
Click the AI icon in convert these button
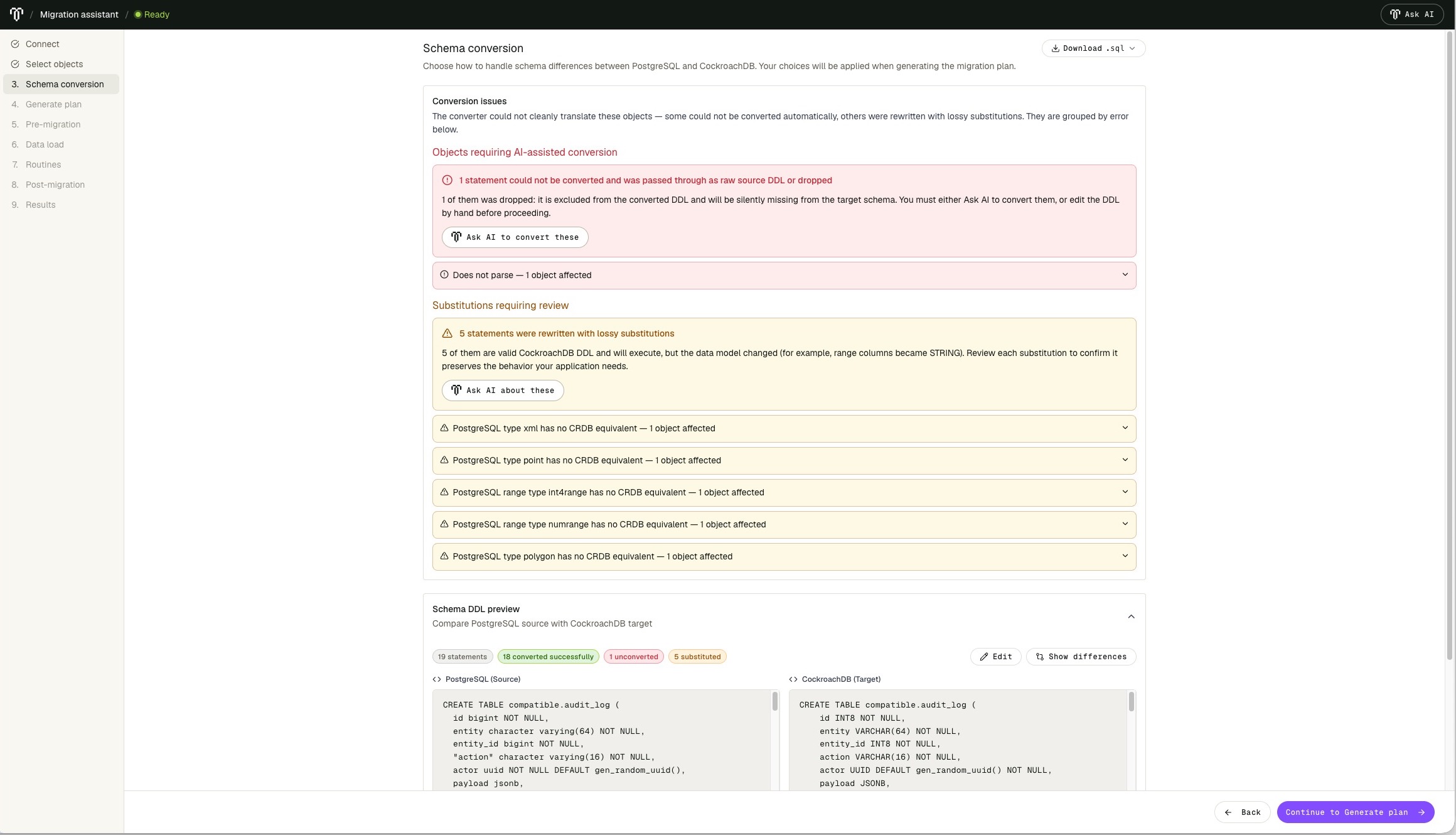[x=456, y=237]
